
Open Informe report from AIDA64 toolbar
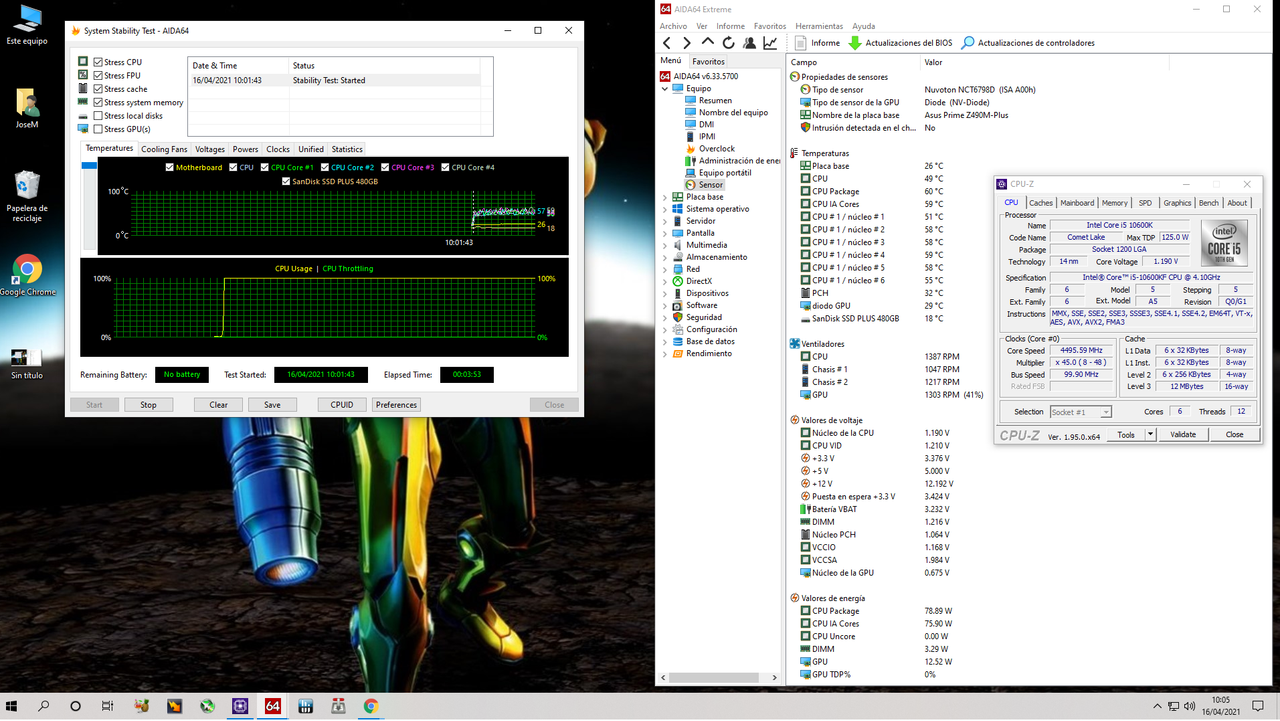point(817,43)
